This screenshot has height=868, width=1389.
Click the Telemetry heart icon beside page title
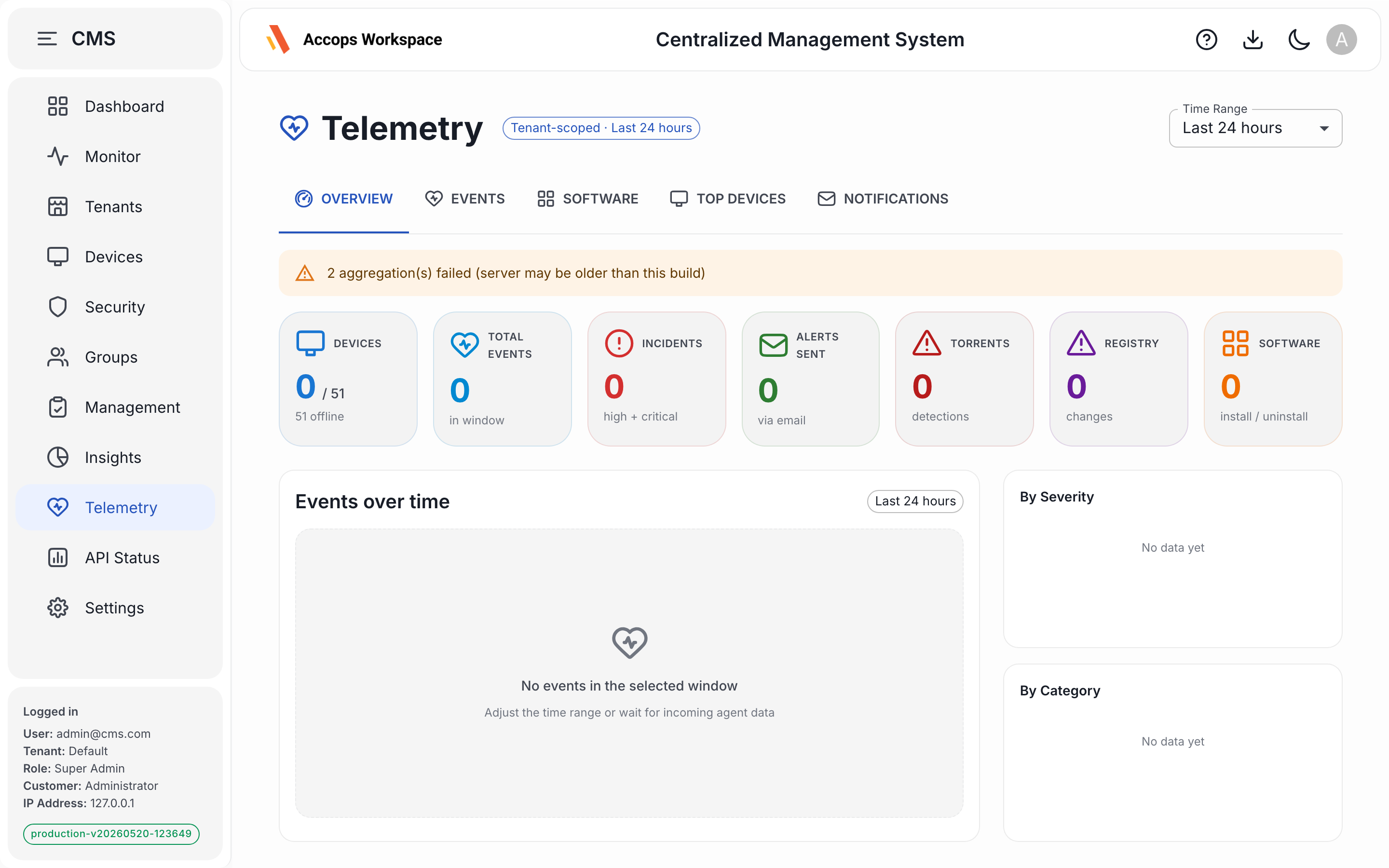pos(294,127)
